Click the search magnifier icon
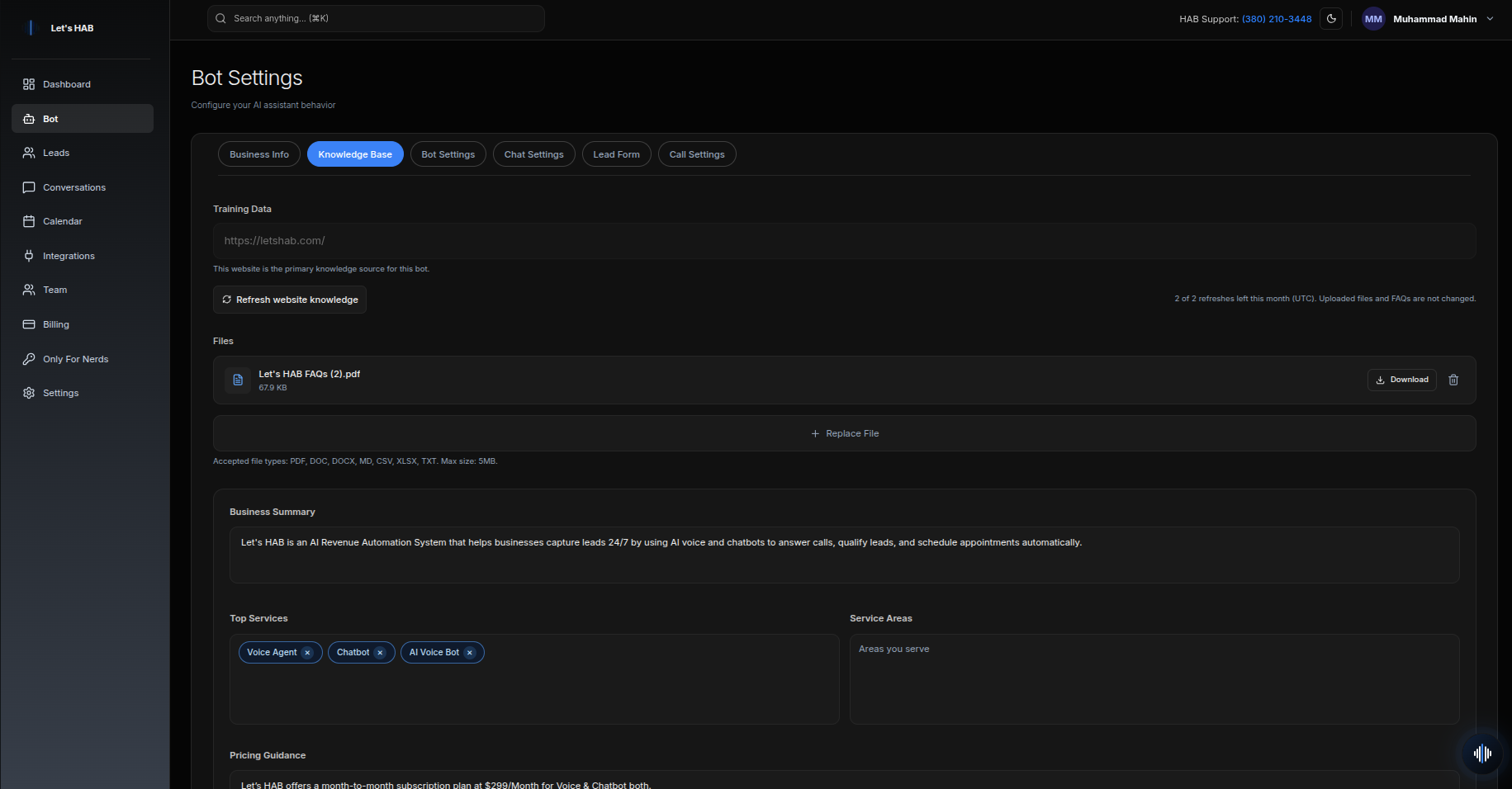This screenshot has height=789, width=1512. [220, 18]
